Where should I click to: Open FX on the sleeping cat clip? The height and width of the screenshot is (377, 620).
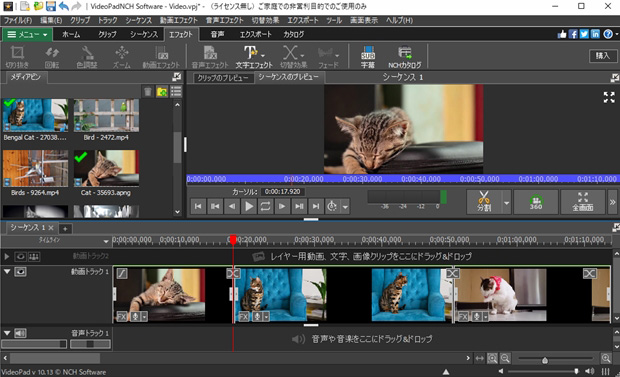coord(122,316)
